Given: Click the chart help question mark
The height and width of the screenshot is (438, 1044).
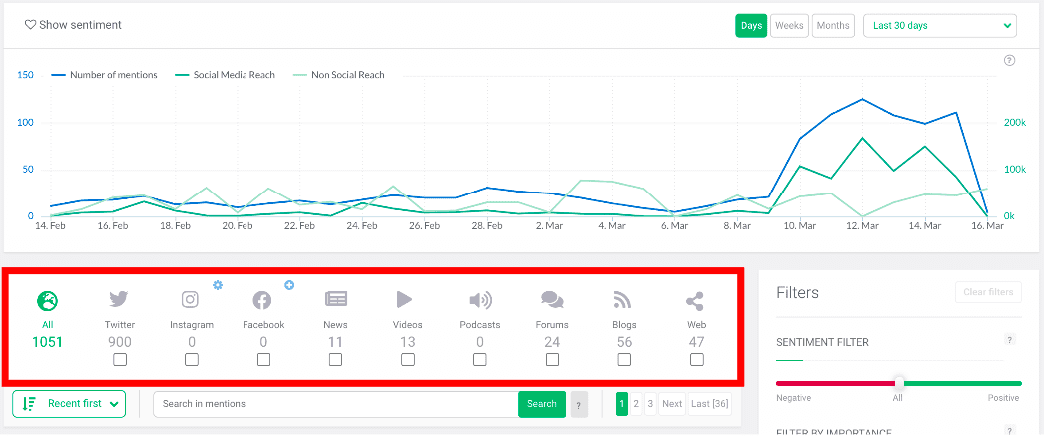Looking at the screenshot, I should pos(1009,61).
